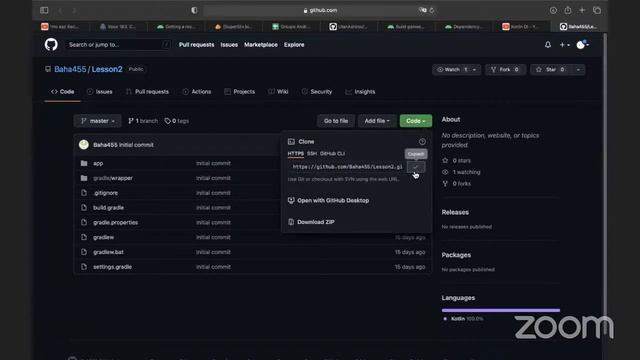Screen dimensions: 640x360
Task: View the 0 tags link
Action: [x=176, y=121]
